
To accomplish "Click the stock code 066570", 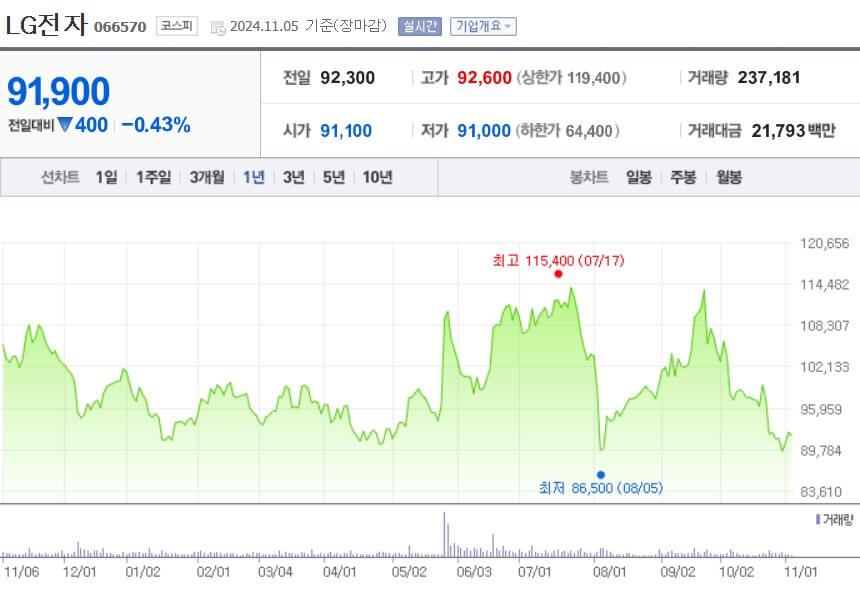I will pyautogui.click(x=120, y=27).
